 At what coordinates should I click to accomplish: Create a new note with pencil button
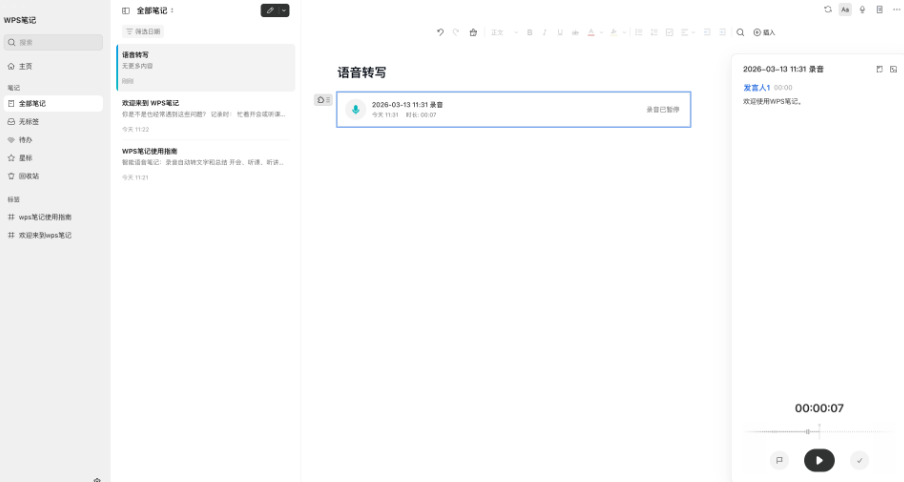pos(270,10)
